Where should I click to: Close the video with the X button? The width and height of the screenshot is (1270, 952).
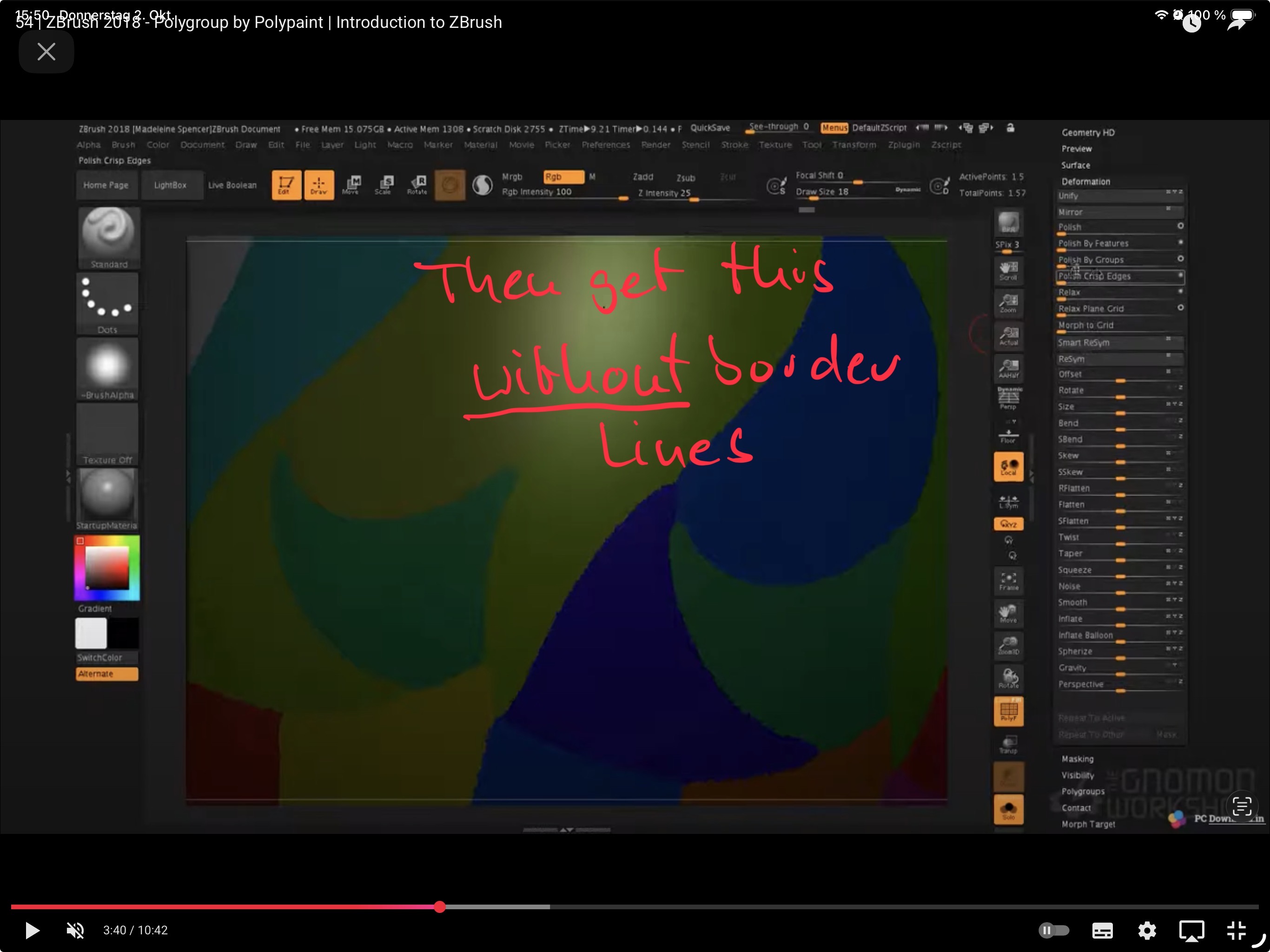tap(46, 52)
